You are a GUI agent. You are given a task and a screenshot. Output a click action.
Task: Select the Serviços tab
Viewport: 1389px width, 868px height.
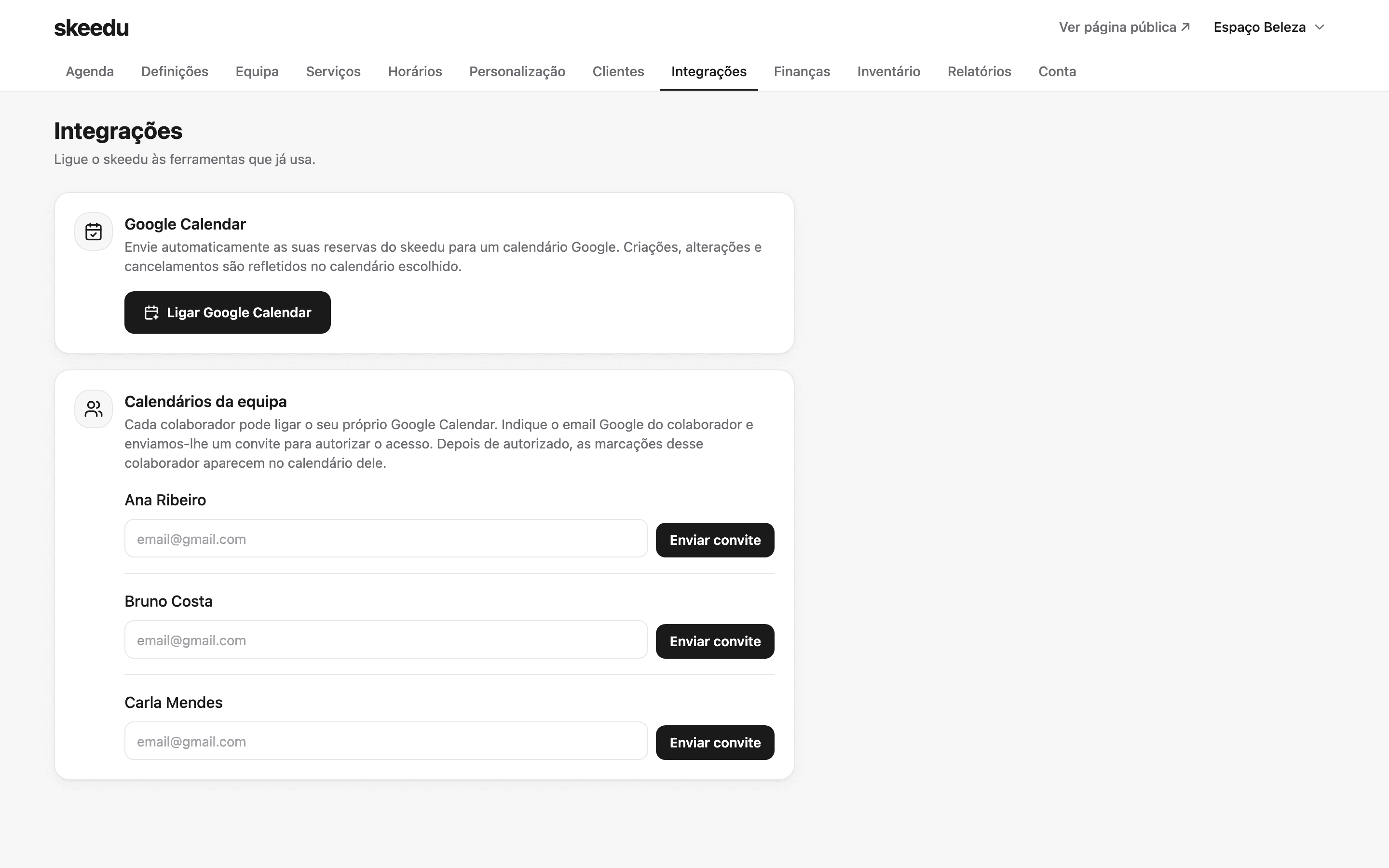coord(333,71)
